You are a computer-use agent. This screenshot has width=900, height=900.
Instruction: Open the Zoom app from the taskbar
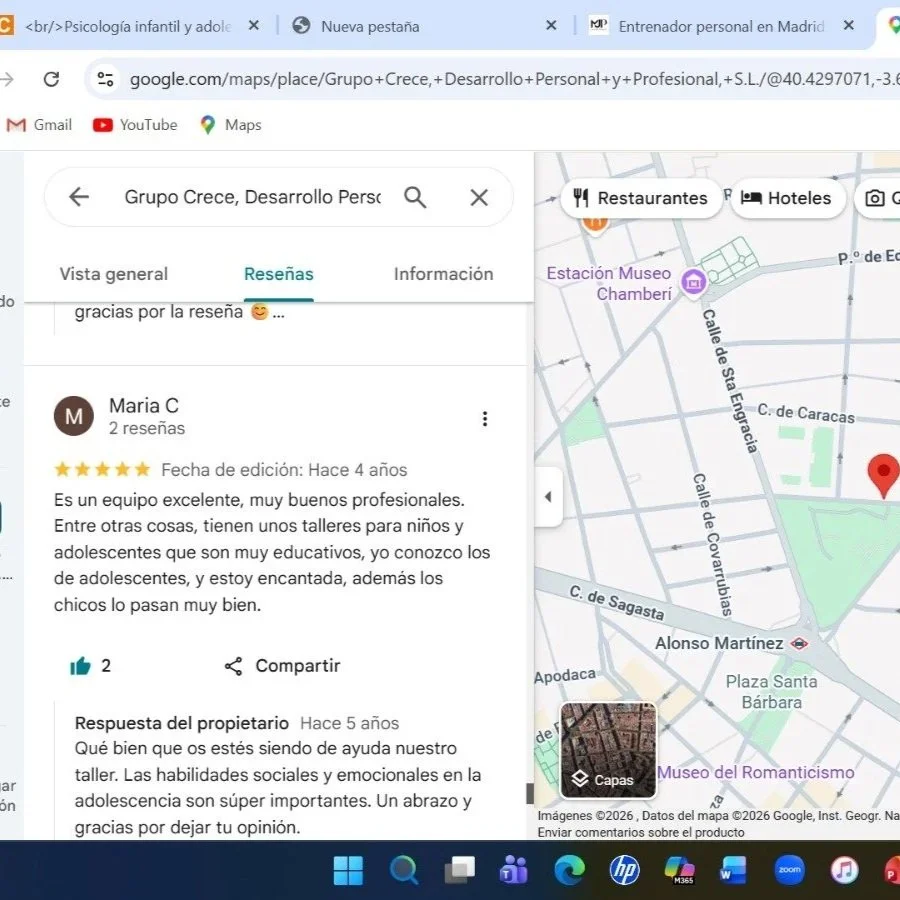[x=789, y=870]
